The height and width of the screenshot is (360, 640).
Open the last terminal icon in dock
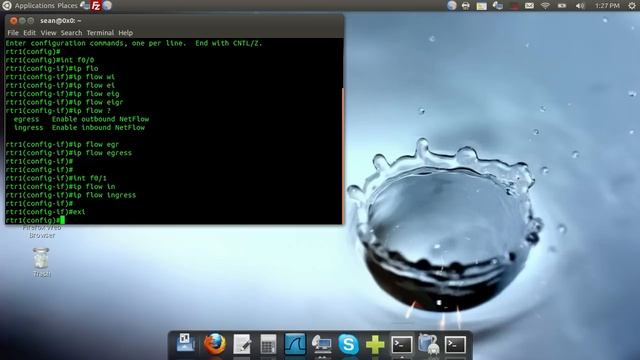pos(455,344)
